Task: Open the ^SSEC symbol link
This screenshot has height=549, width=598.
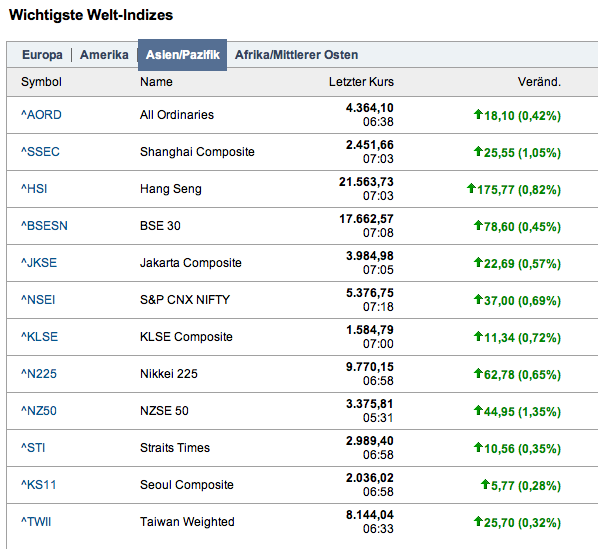Action: (x=40, y=152)
